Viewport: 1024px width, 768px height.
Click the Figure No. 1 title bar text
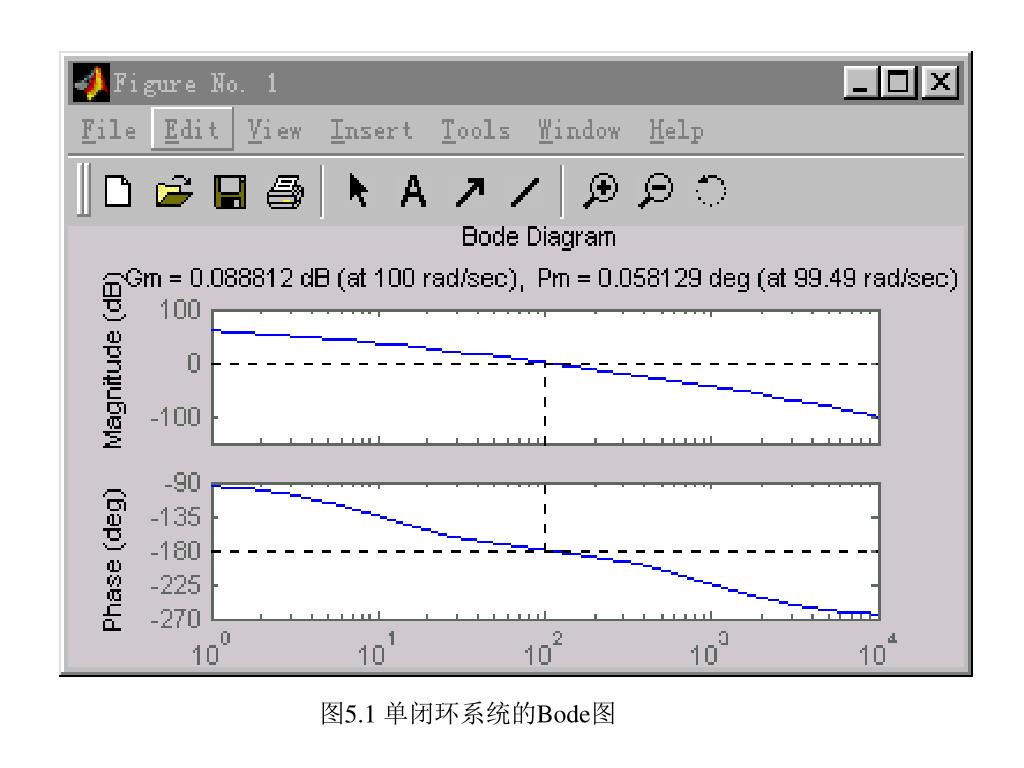[x=195, y=84]
